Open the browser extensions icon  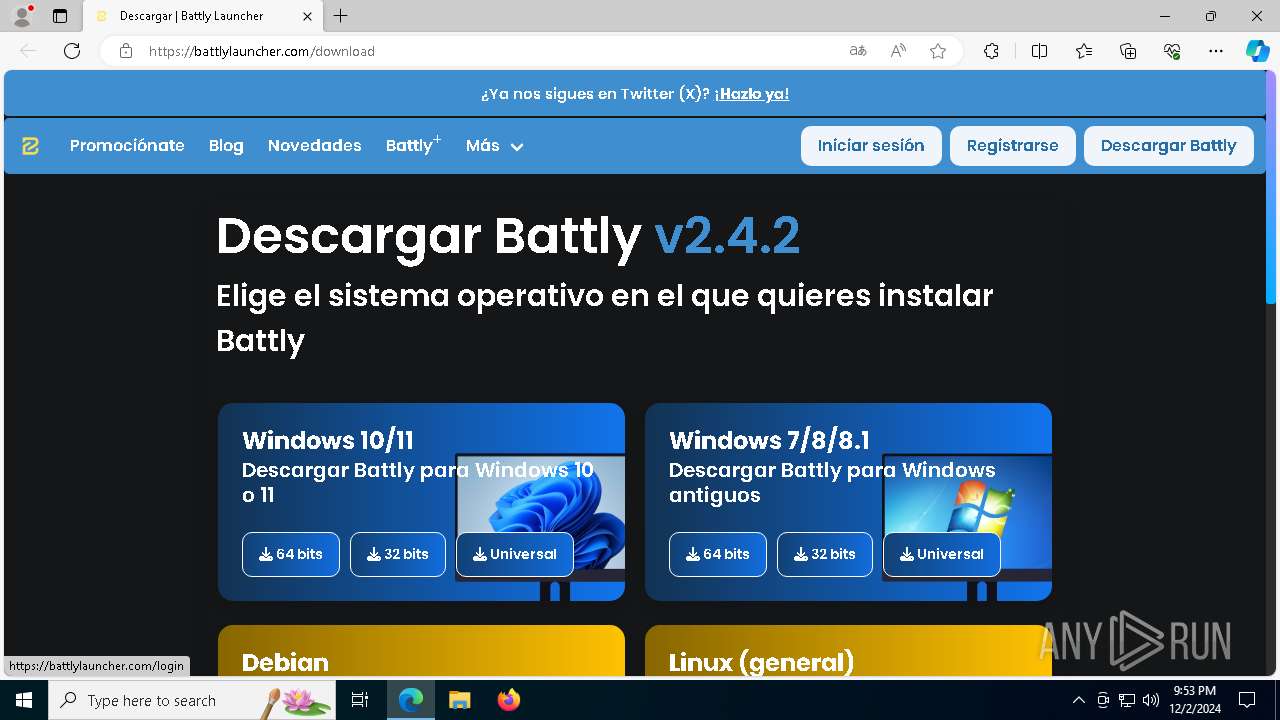(991, 51)
